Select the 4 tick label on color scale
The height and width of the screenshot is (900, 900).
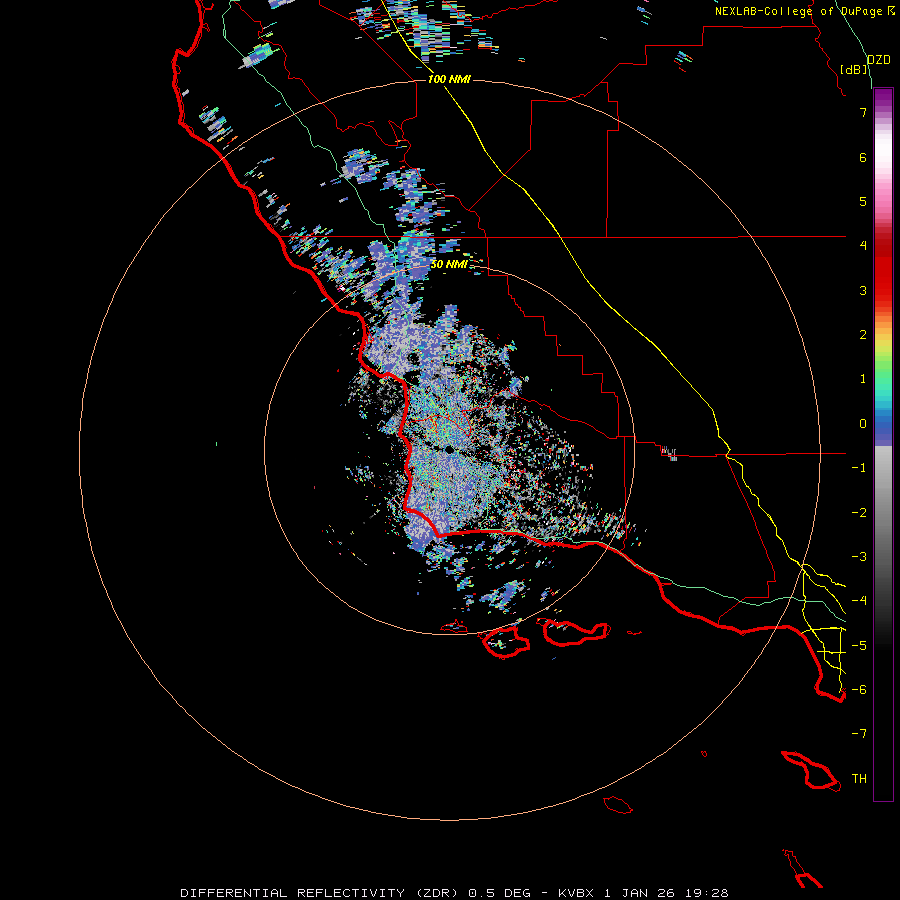(863, 246)
